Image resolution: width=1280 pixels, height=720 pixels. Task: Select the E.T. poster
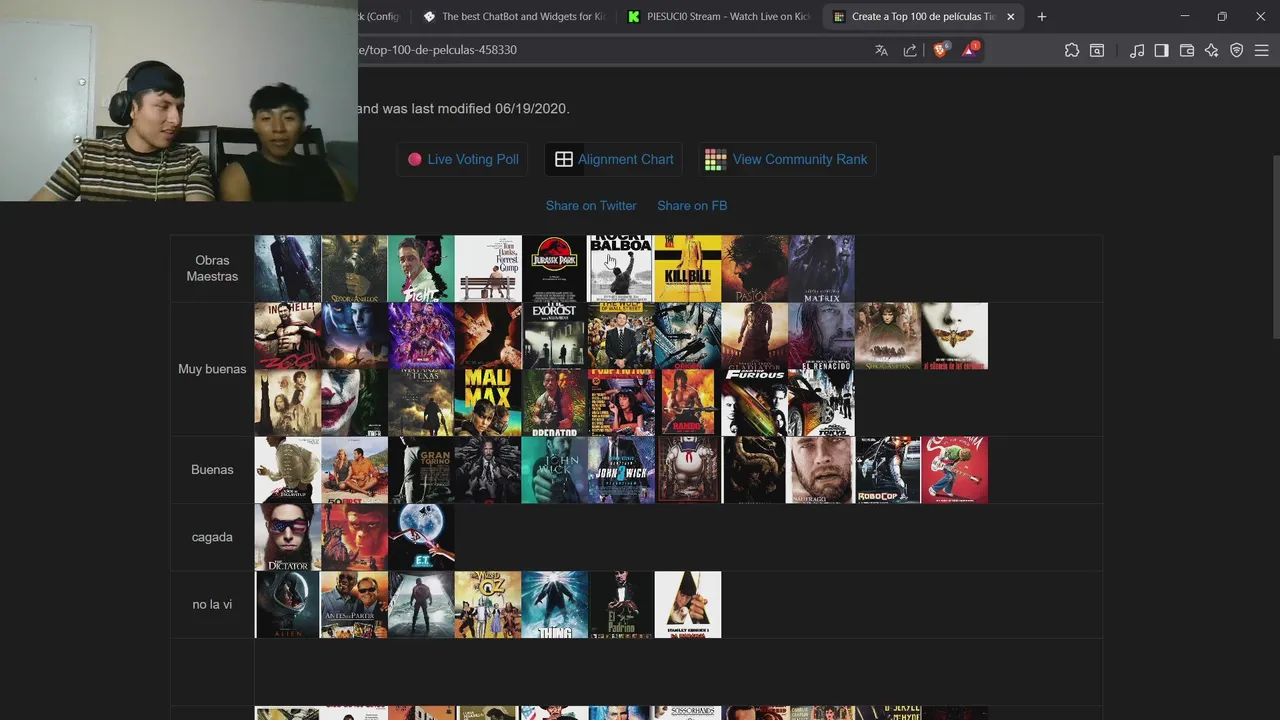point(421,537)
